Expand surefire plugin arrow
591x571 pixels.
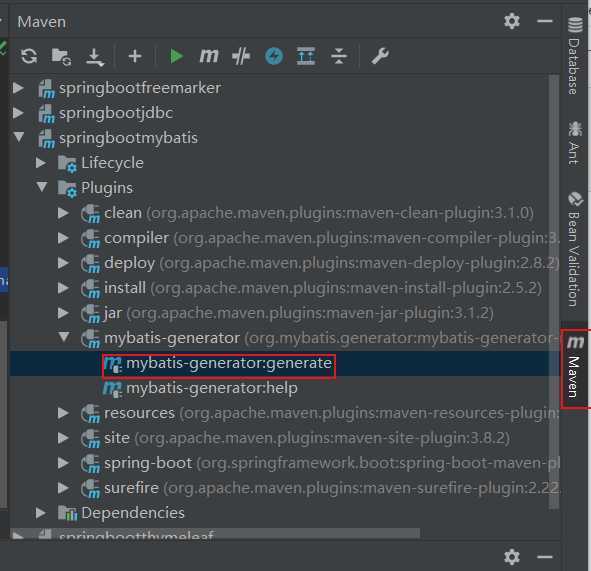tap(63, 488)
